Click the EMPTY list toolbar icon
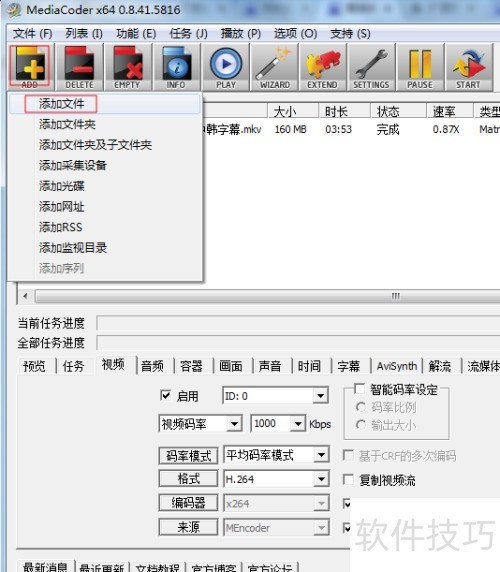 (x=127, y=67)
